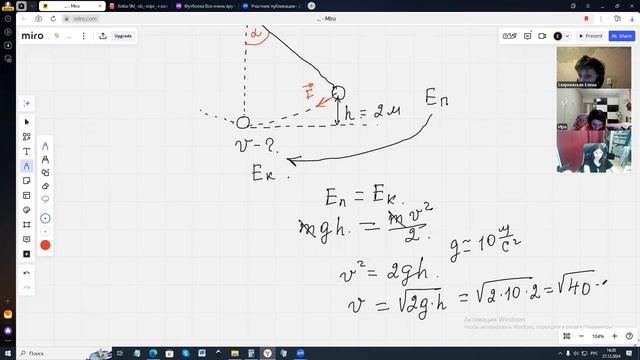Select the Sticky note tool
This screenshot has width=640, height=360.
(x=27, y=180)
